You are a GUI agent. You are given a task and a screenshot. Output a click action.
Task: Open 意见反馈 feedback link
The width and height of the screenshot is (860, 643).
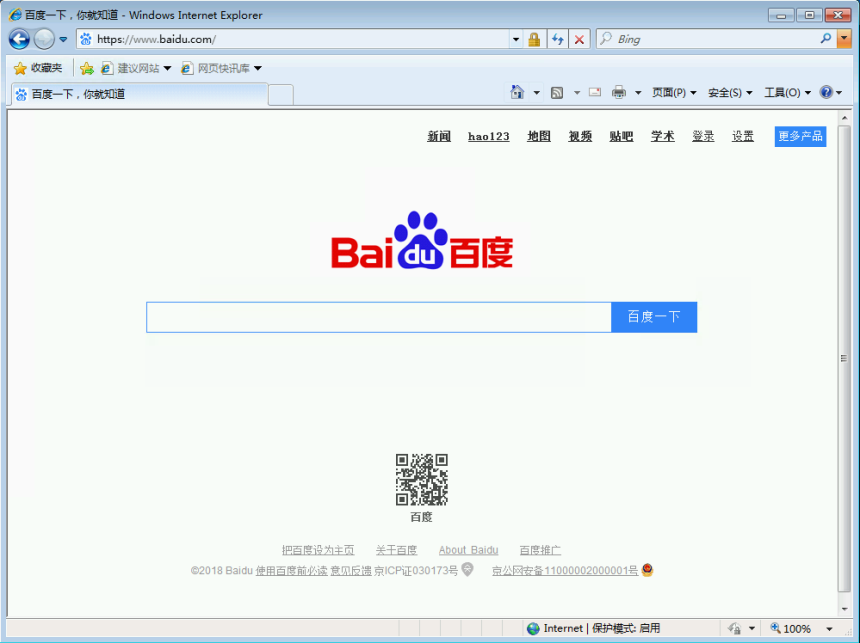(350, 571)
